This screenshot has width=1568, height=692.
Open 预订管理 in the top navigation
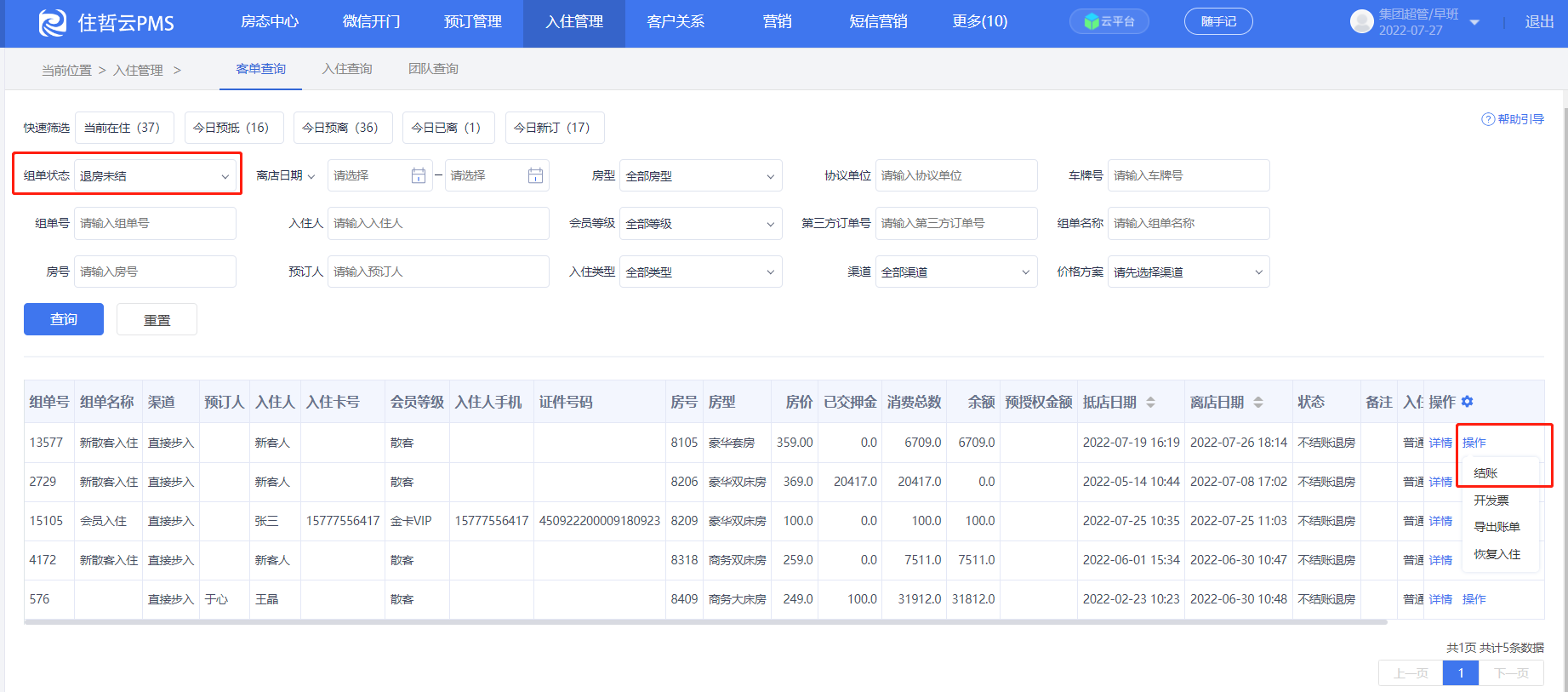point(473,22)
